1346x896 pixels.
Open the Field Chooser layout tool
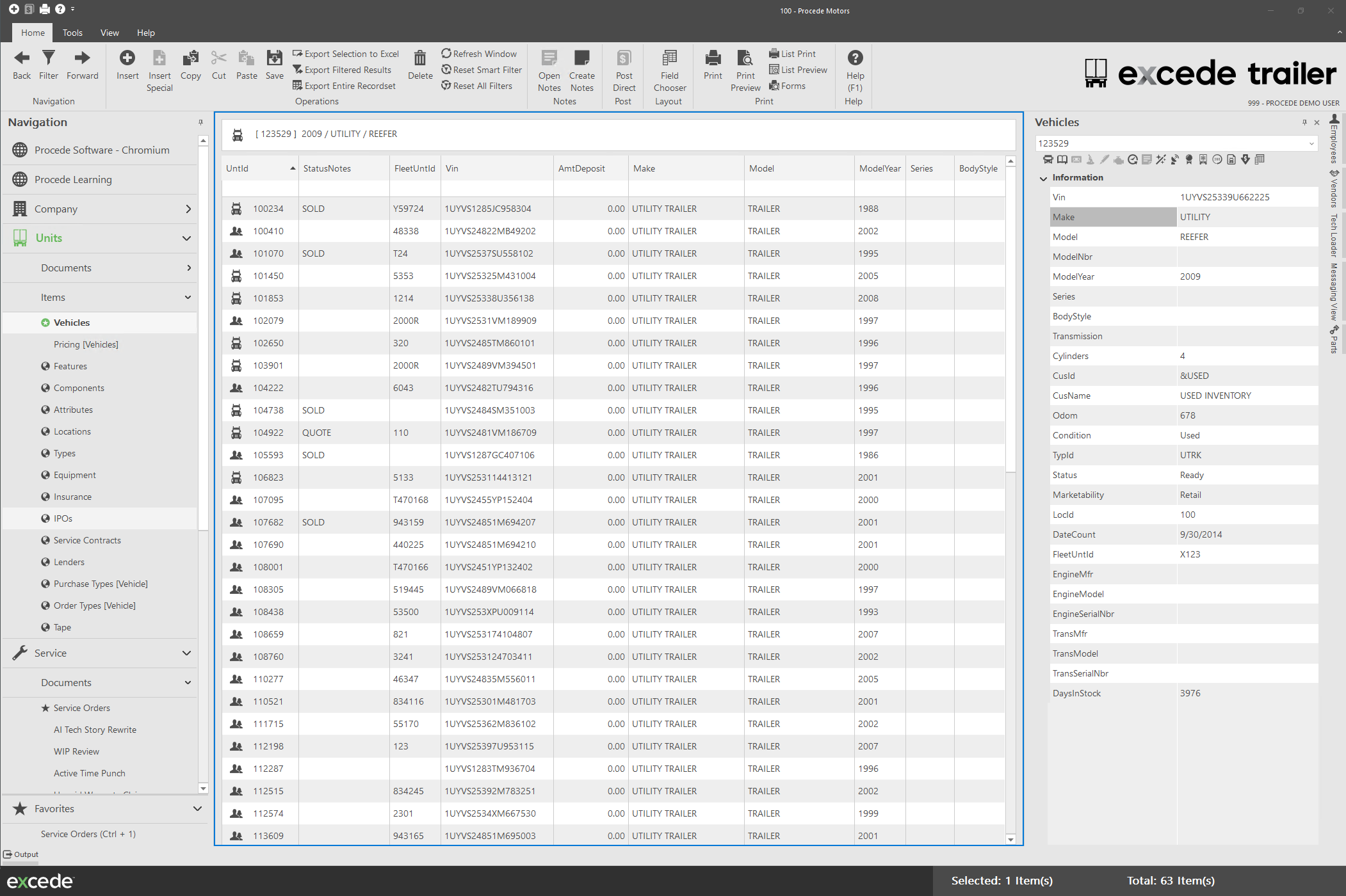tap(669, 58)
